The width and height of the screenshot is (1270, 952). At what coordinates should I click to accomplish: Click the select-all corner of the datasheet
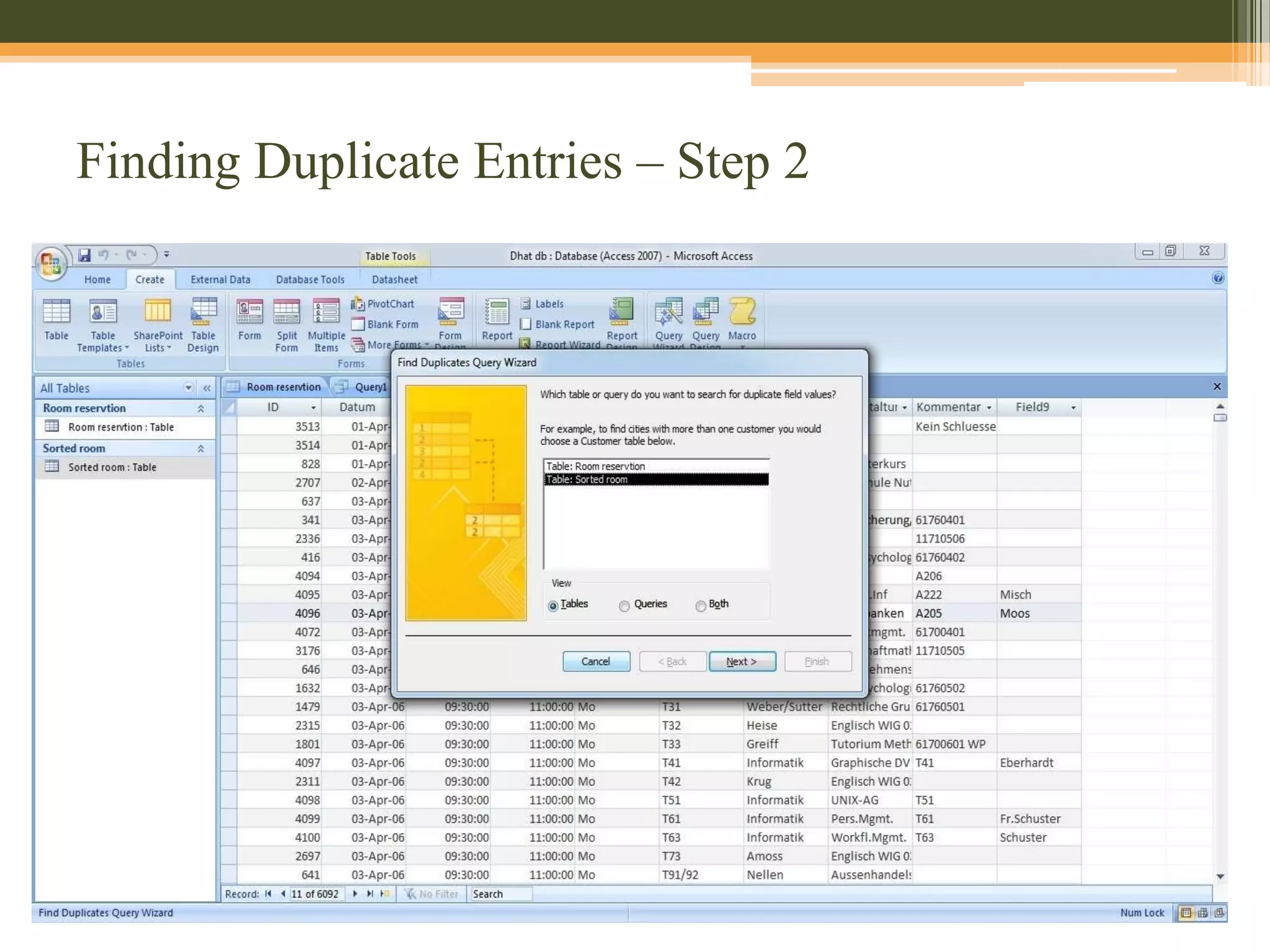[x=229, y=407]
